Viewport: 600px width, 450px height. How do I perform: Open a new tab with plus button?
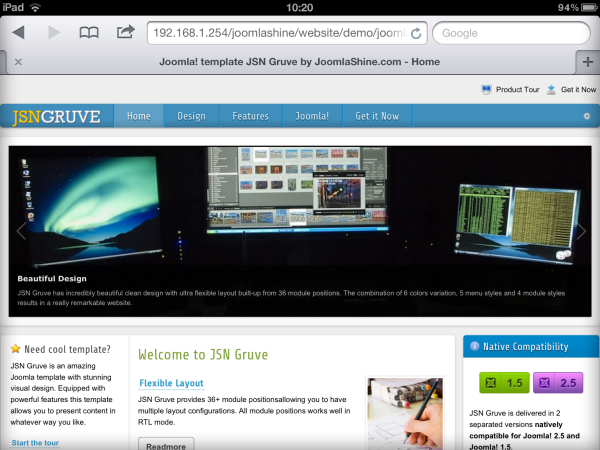588,62
